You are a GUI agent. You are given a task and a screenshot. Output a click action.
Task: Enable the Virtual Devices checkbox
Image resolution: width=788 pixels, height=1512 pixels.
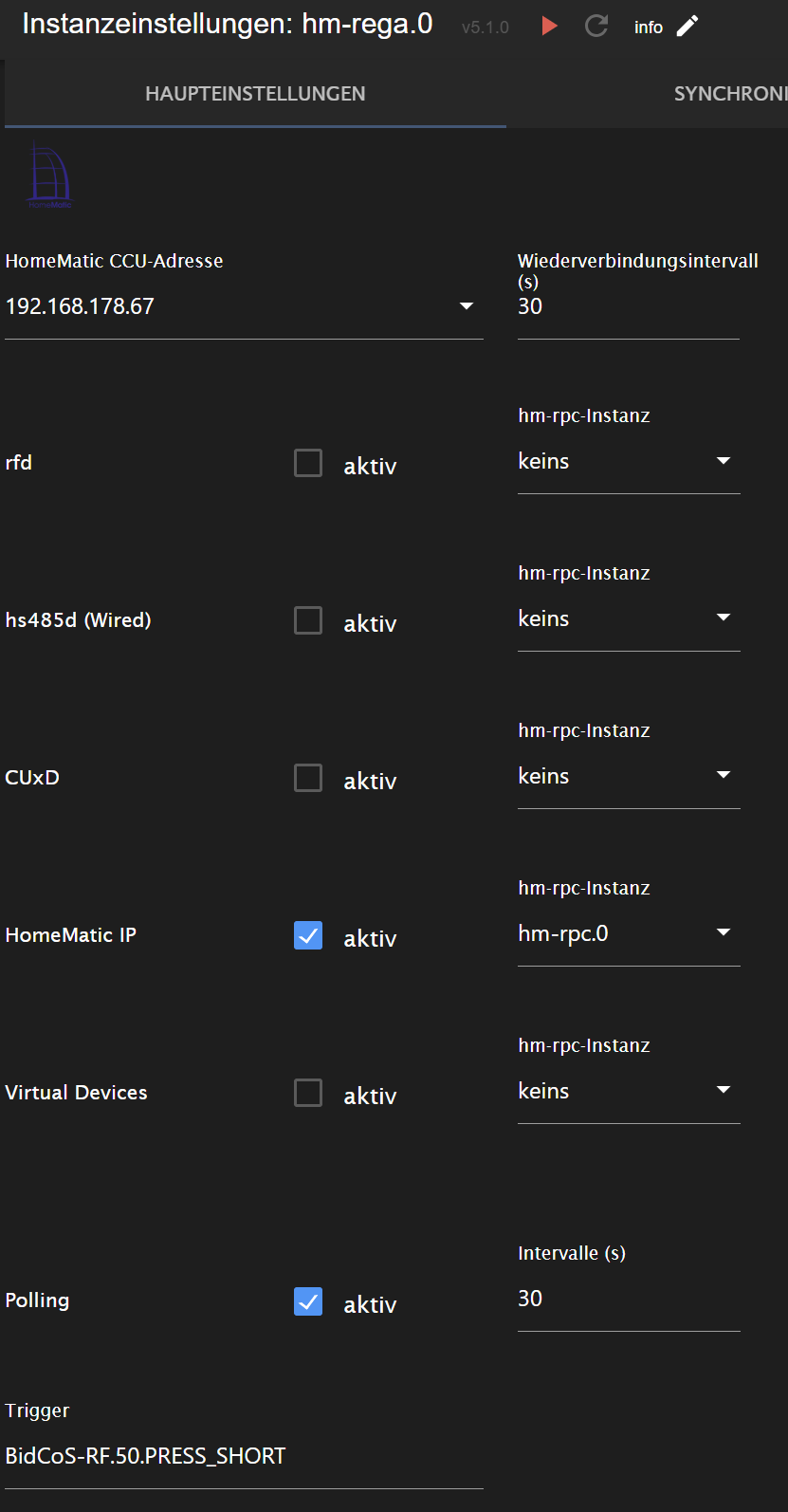point(308,1093)
